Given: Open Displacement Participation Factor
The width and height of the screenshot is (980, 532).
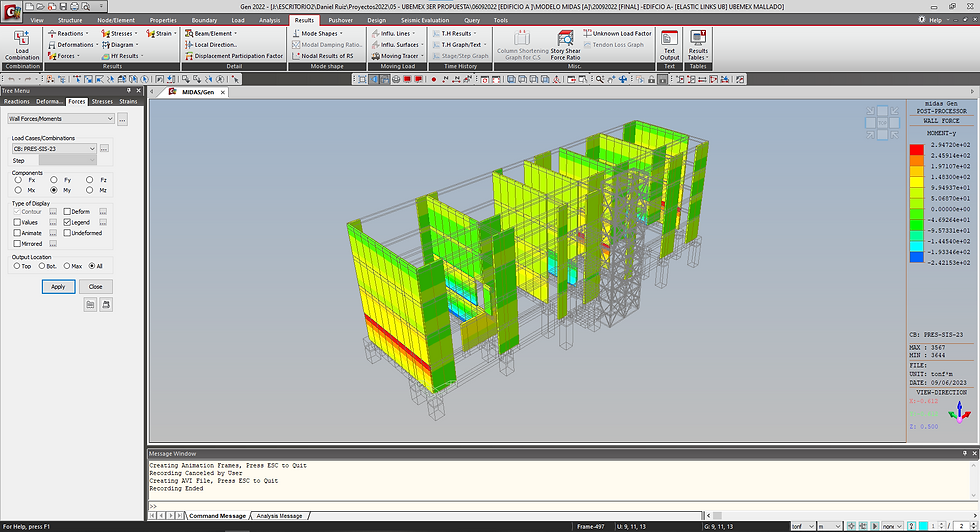Looking at the screenshot, I should [x=234, y=56].
